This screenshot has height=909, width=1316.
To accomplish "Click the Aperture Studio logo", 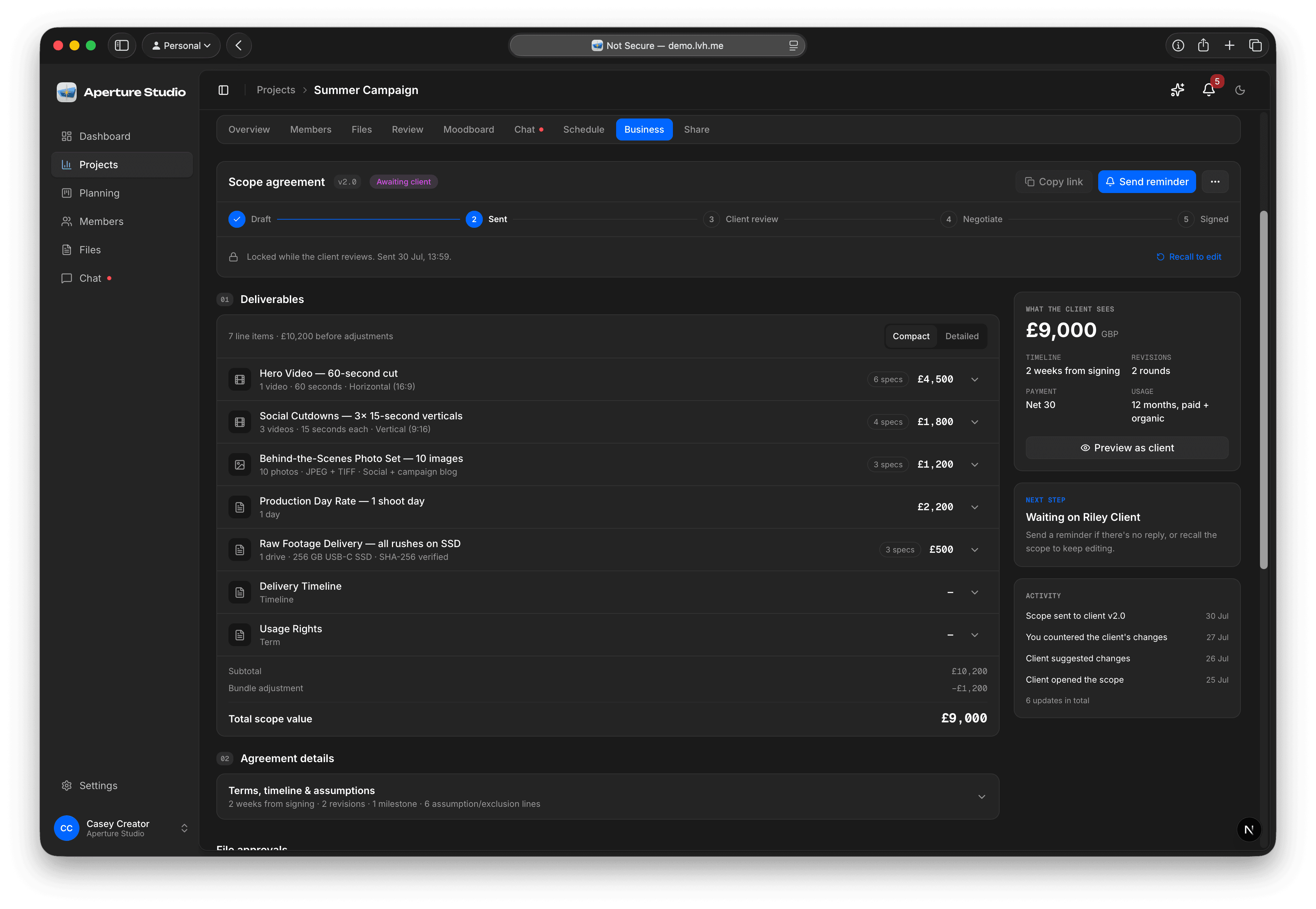I will point(67,92).
